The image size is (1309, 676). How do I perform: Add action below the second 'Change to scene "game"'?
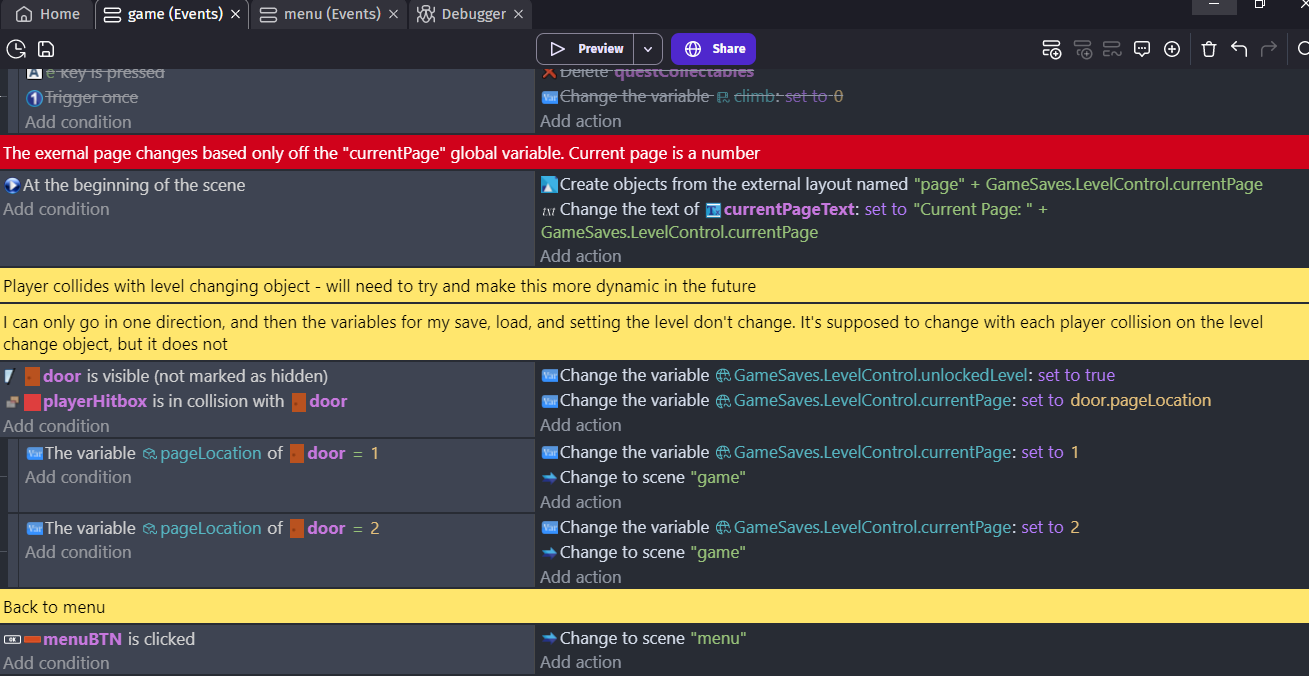pyautogui.click(x=581, y=577)
